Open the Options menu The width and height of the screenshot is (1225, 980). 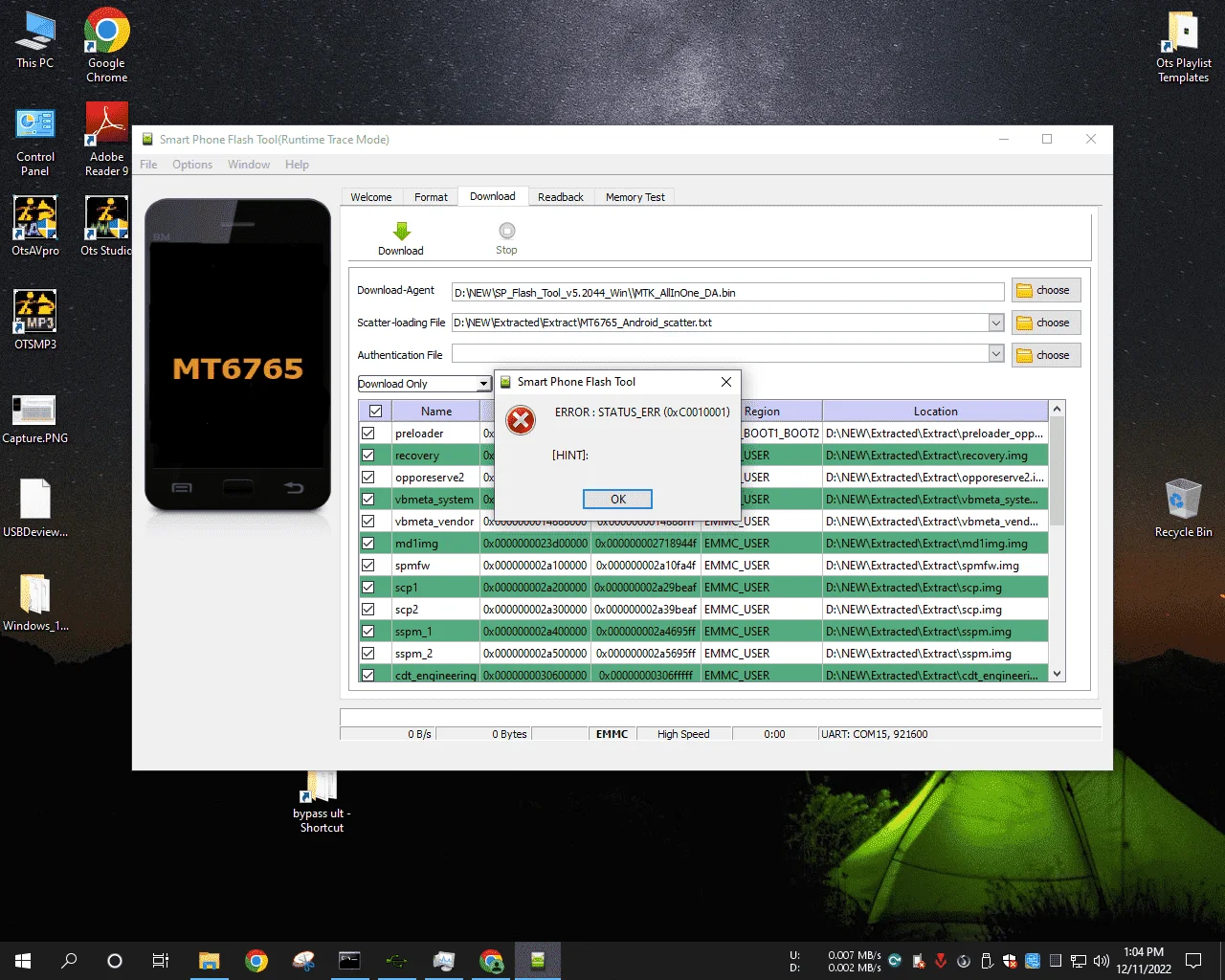192,165
